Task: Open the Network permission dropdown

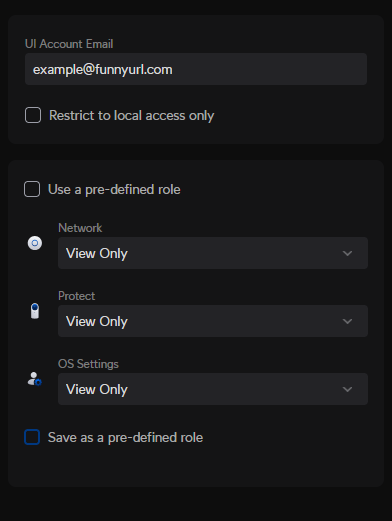Action: (x=213, y=253)
